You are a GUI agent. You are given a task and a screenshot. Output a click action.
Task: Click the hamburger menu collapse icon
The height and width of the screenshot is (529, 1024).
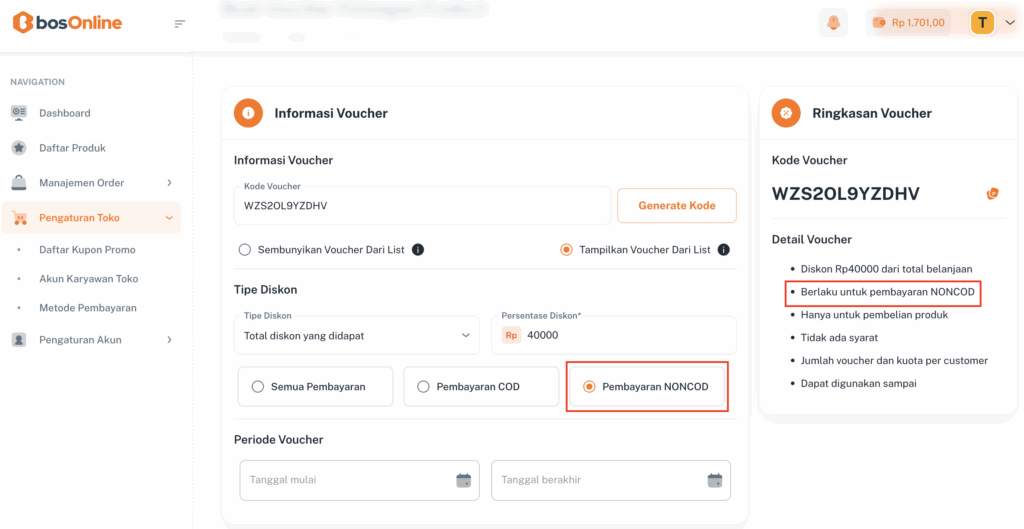click(180, 24)
